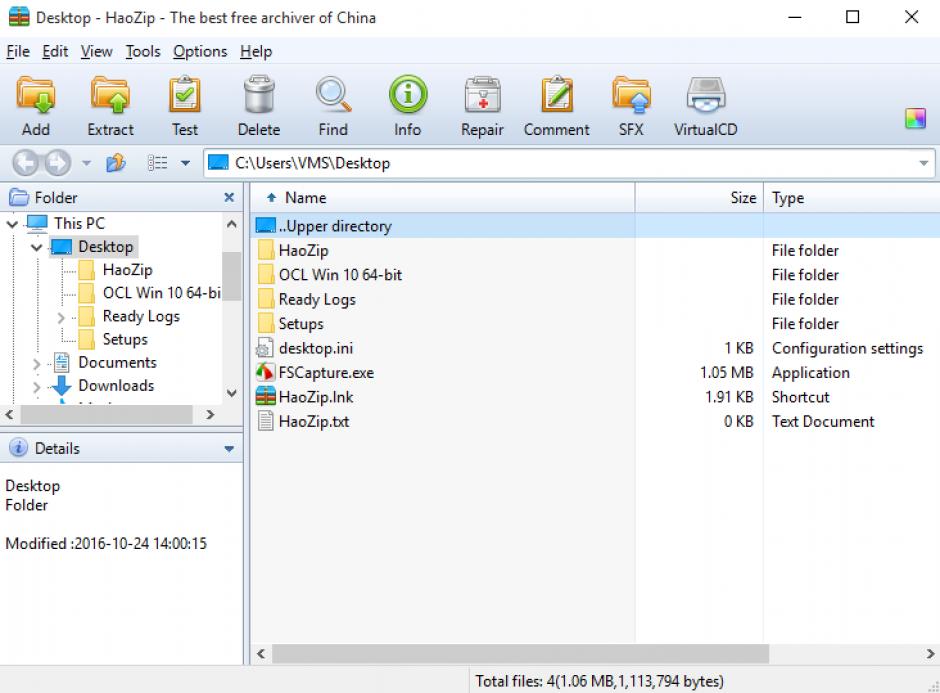Sort by the Type column header
940x693 pixels.
[851, 198]
